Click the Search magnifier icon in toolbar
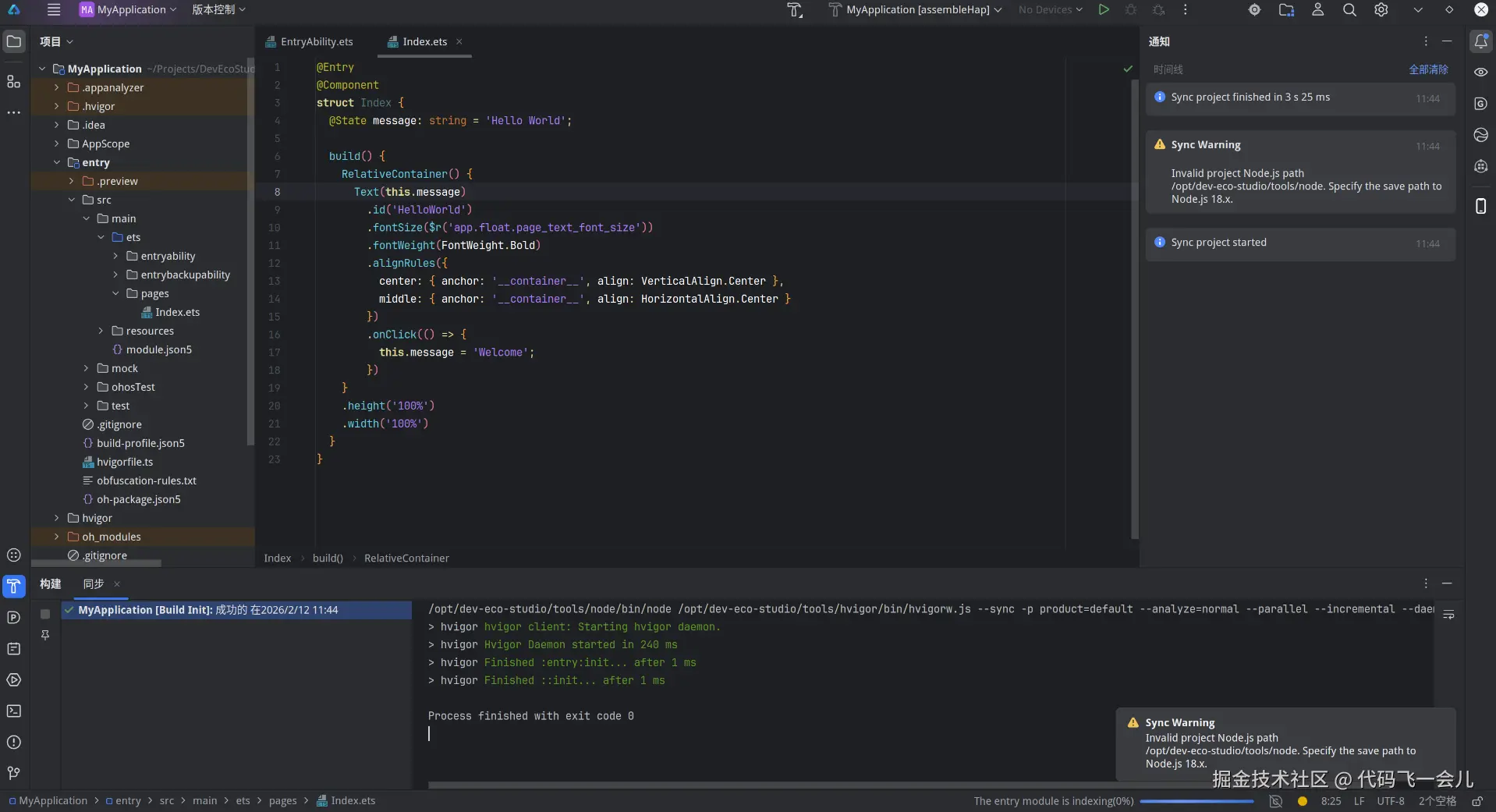The height and width of the screenshot is (812, 1496). [1349, 10]
